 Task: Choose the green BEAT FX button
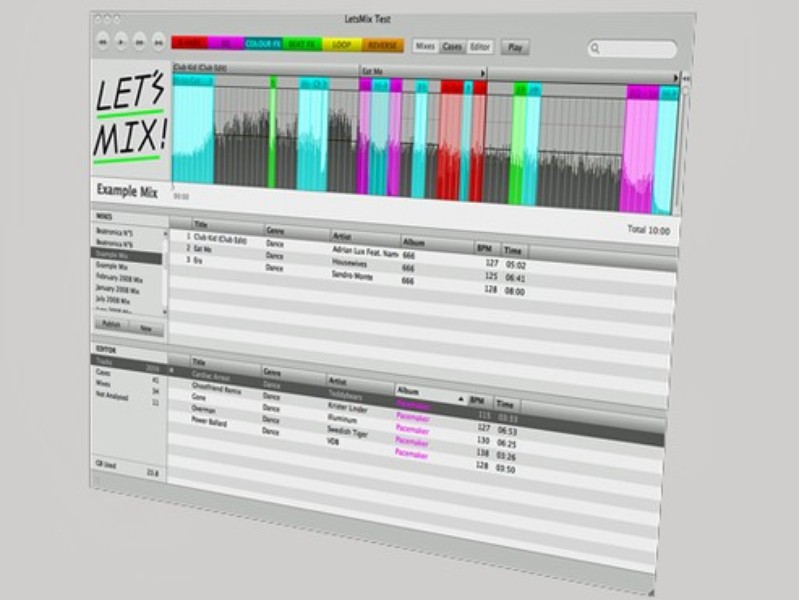coord(302,44)
